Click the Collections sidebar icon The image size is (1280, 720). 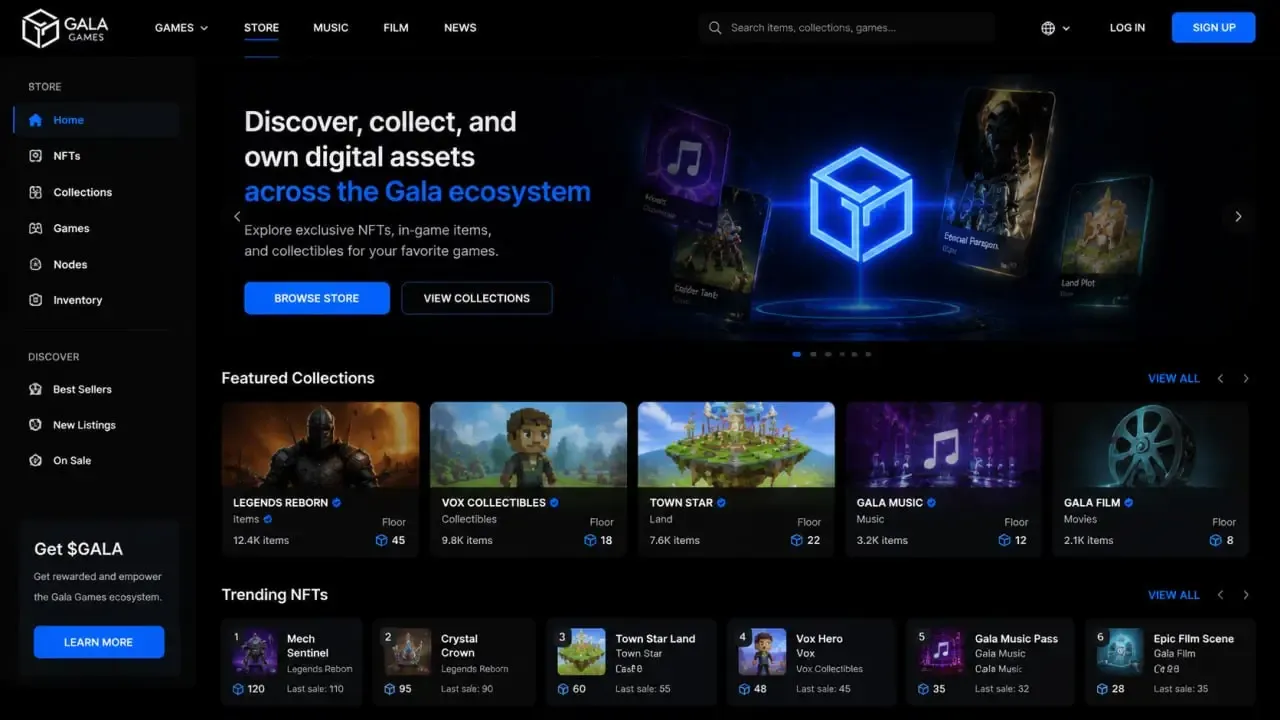(36, 192)
